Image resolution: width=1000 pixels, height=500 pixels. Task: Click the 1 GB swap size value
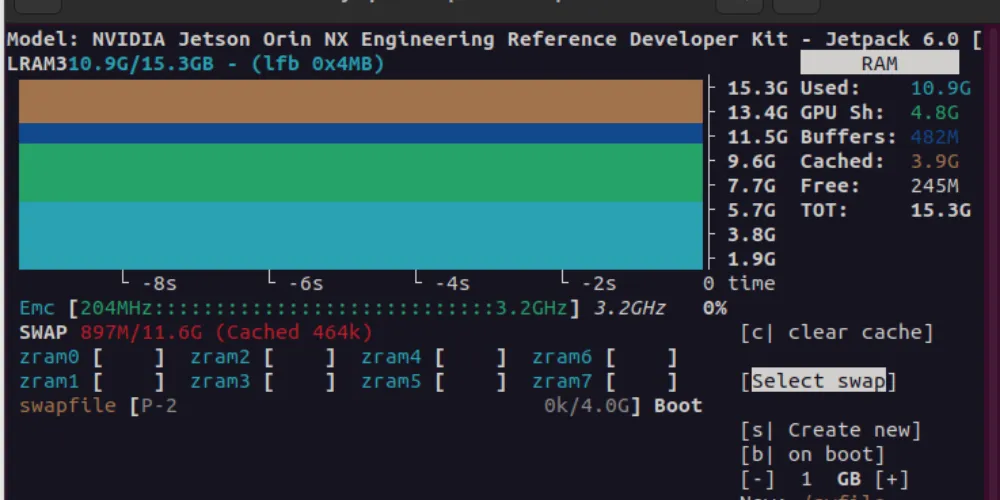click(830, 479)
